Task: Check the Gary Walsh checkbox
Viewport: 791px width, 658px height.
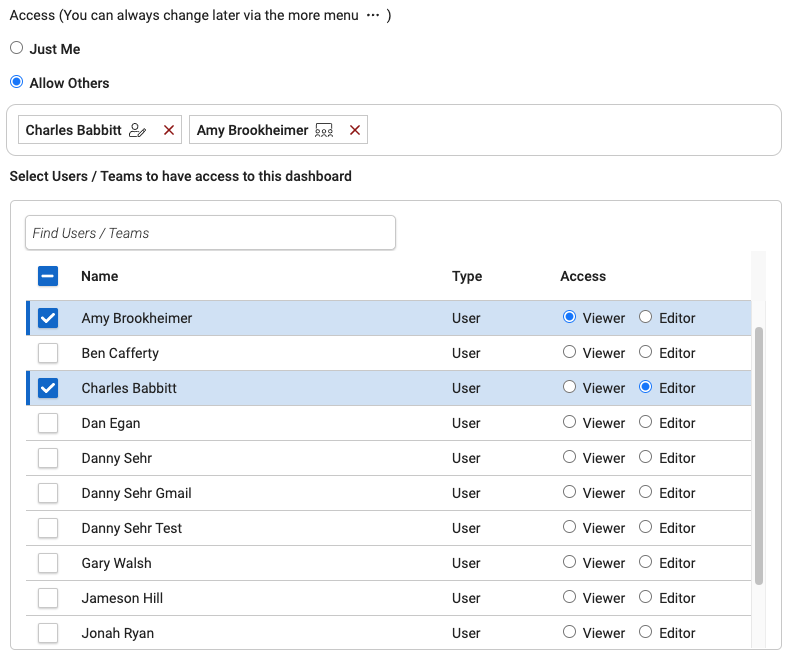Action: coord(48,563)
